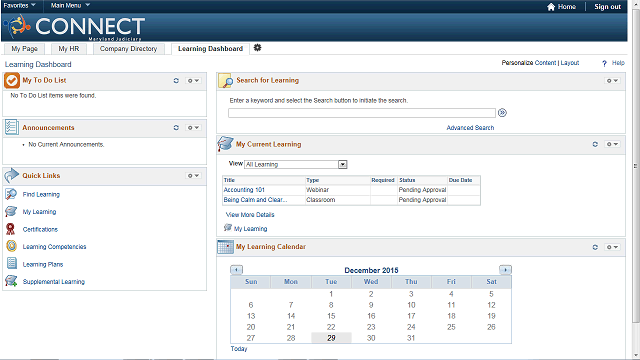Refresh the My Learning Calendar pagelet
The width and height of the screenshot is (640, 360).
(595, 247)
